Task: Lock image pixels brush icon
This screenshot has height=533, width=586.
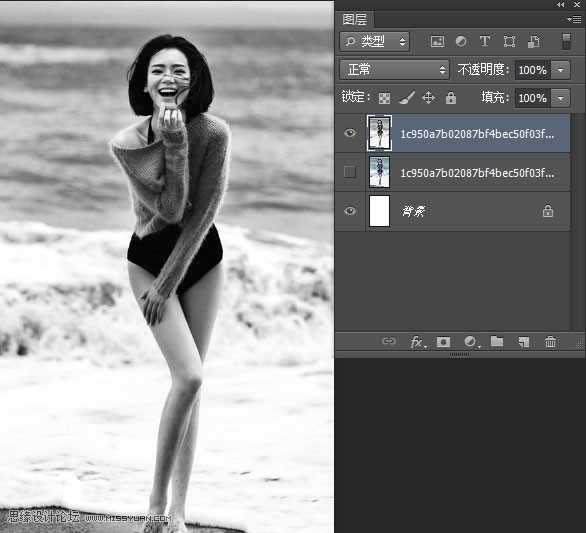Action: pos(407,98)
